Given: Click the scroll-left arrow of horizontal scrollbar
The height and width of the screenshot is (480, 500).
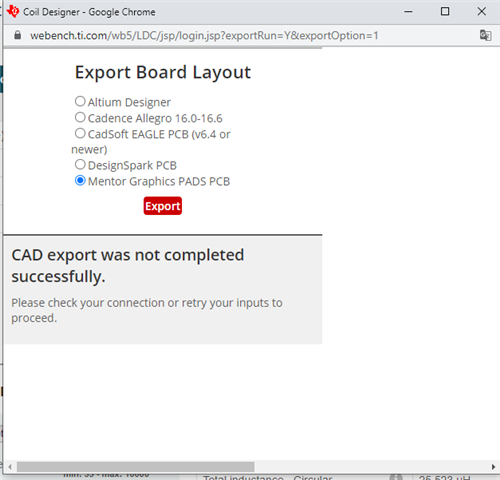Looking at the screenshot, I should pos(10,467).
